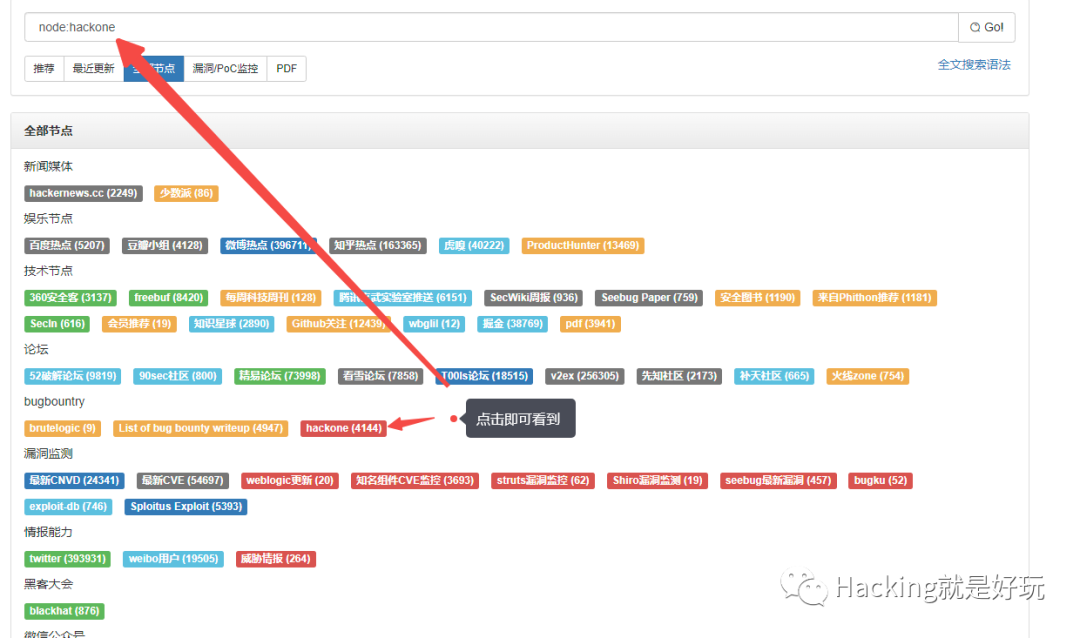This screenshot has width=1080, height=638.
Task: Select List of bug bounty writeup (4947)
Action: [x=200, y=429]
